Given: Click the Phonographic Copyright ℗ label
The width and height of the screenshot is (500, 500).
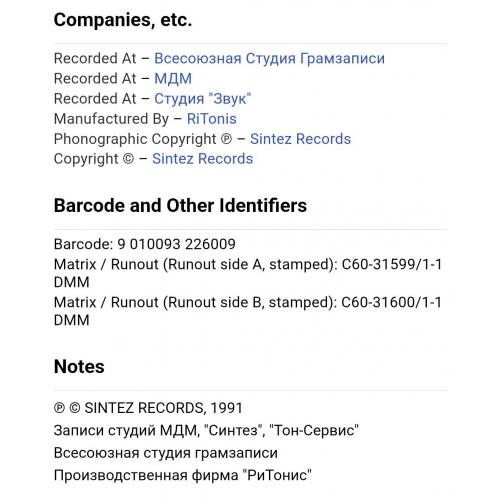Looking at the screenshot, I should coord(143,139).
